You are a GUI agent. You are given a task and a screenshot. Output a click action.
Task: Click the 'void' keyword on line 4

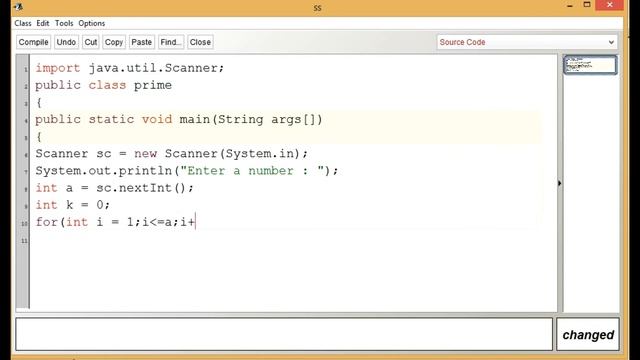coord(157,120)
